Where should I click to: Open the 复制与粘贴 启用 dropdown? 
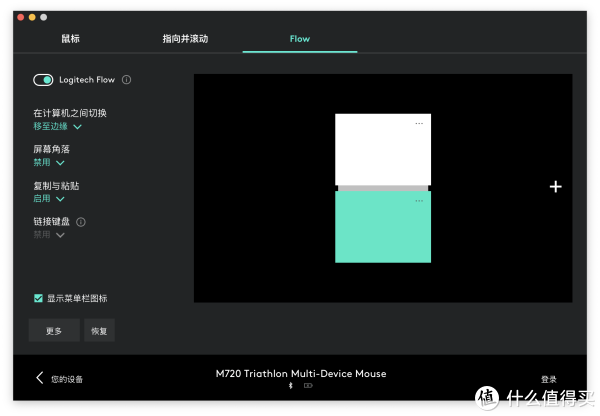click(x=49, y=198)
